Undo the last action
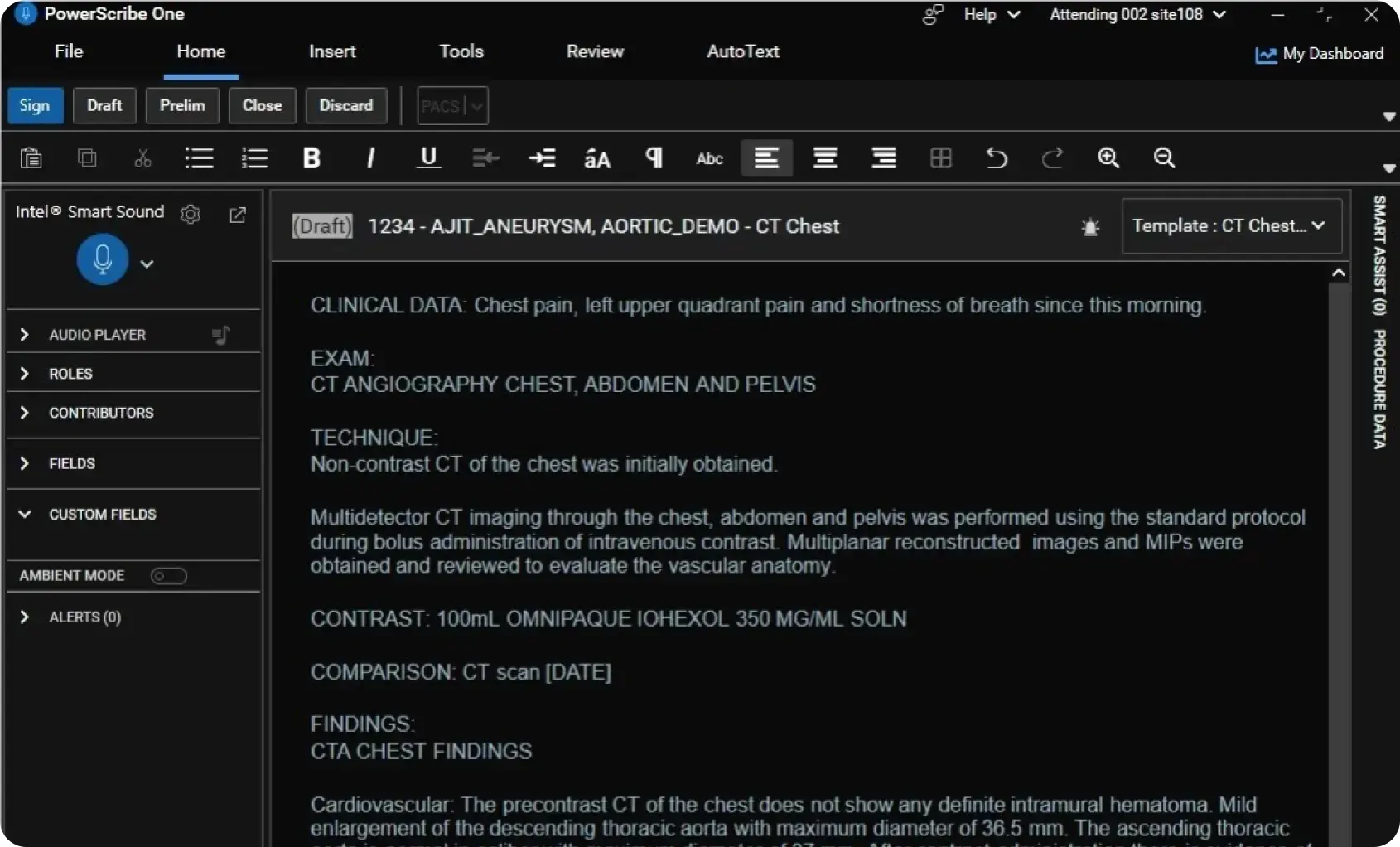This screenshot has width=1400, height=847. point(997,157)
